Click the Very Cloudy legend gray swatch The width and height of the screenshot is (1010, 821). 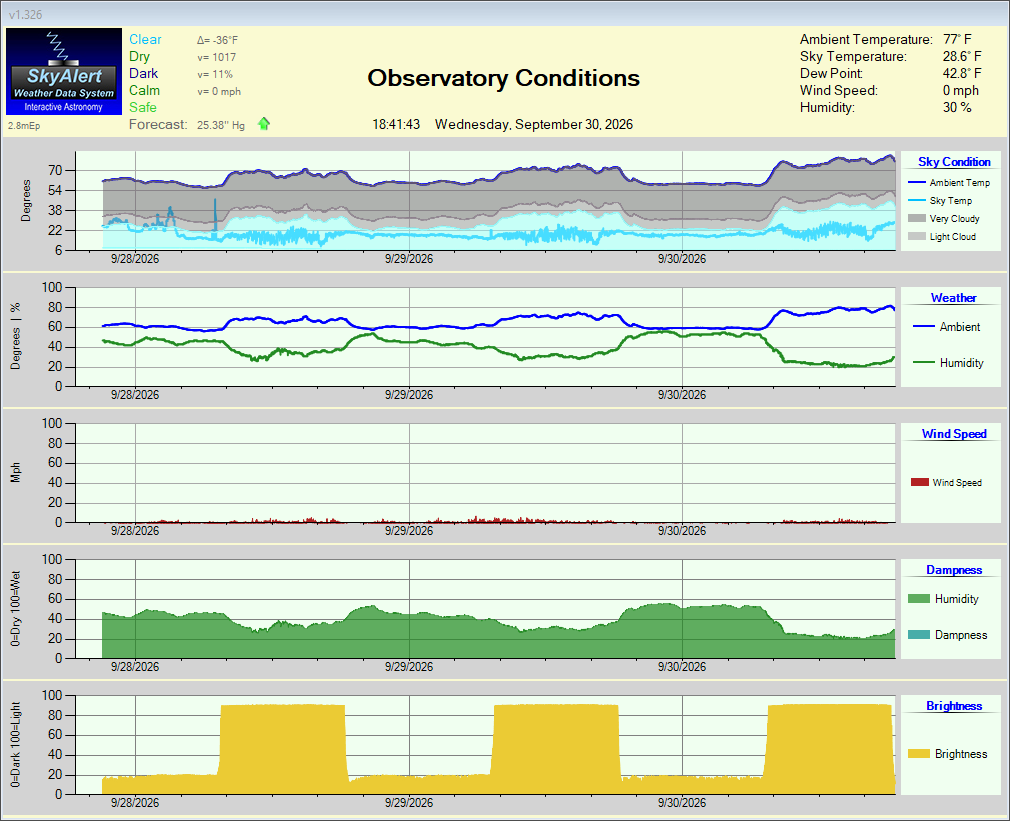pyautogui.click(x=916, y=218)
